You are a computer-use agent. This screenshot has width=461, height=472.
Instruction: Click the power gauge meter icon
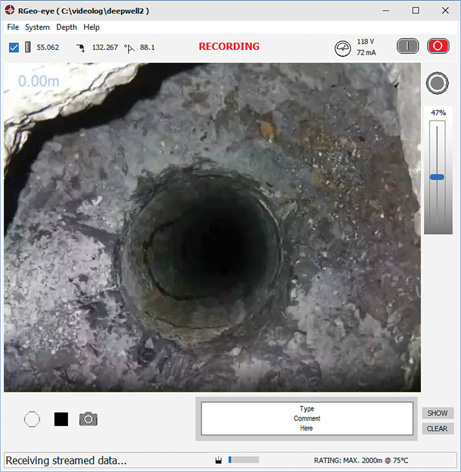point(342,49)
